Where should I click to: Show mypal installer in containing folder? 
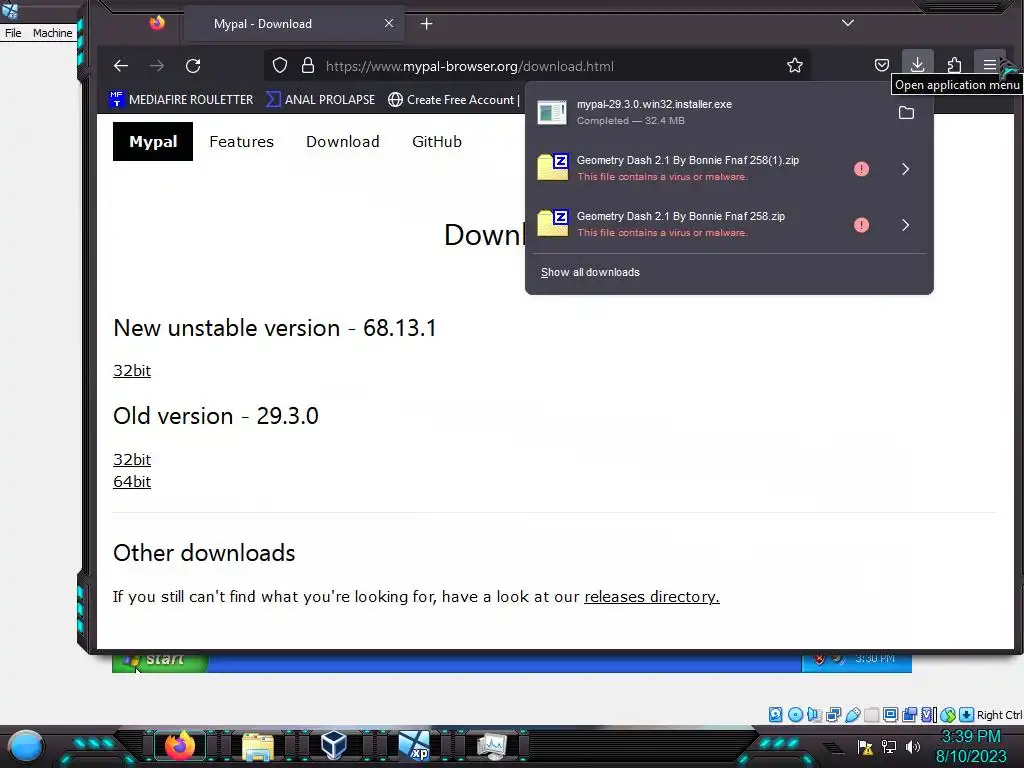pos(906,112)
